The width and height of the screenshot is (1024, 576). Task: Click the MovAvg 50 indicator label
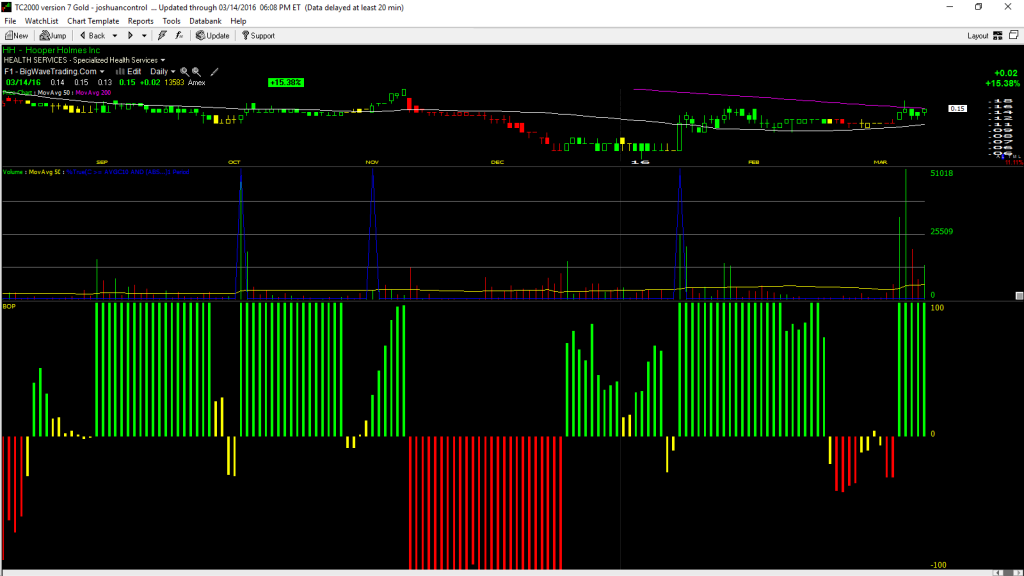tap(54, 93)
